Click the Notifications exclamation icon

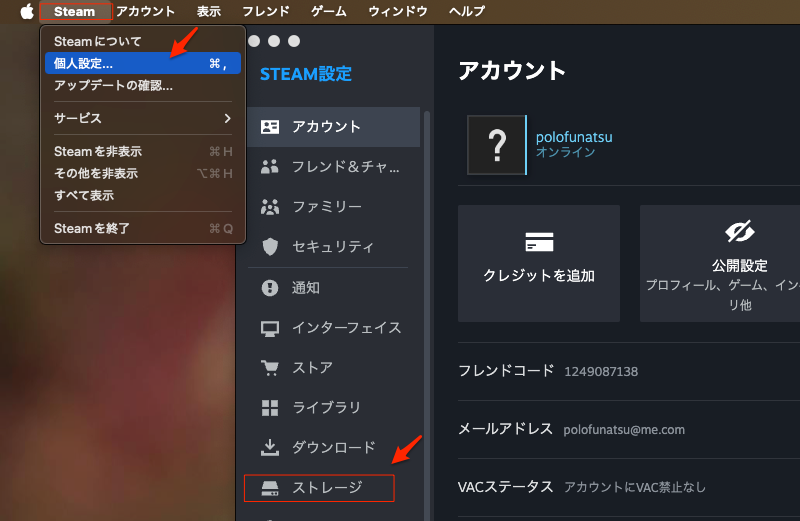tap(270, 288)
